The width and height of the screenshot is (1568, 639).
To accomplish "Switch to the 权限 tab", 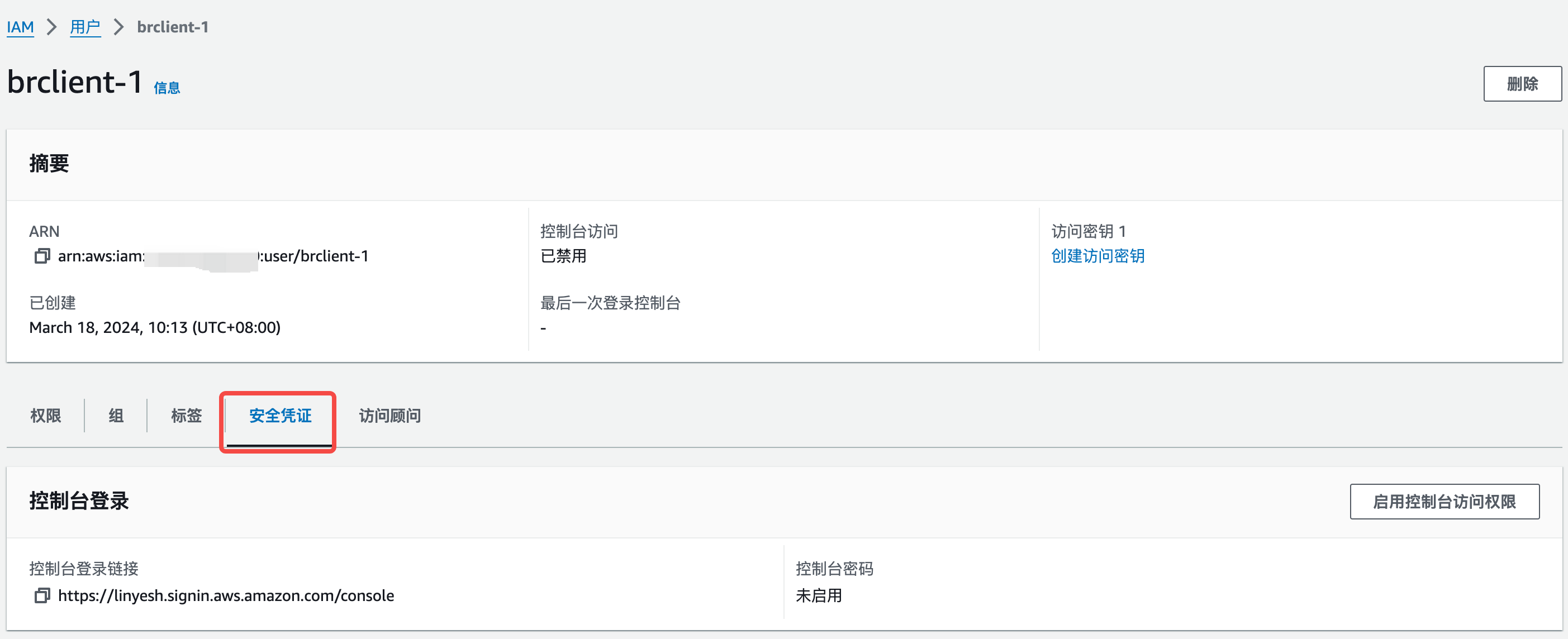I will coord(46,416).
